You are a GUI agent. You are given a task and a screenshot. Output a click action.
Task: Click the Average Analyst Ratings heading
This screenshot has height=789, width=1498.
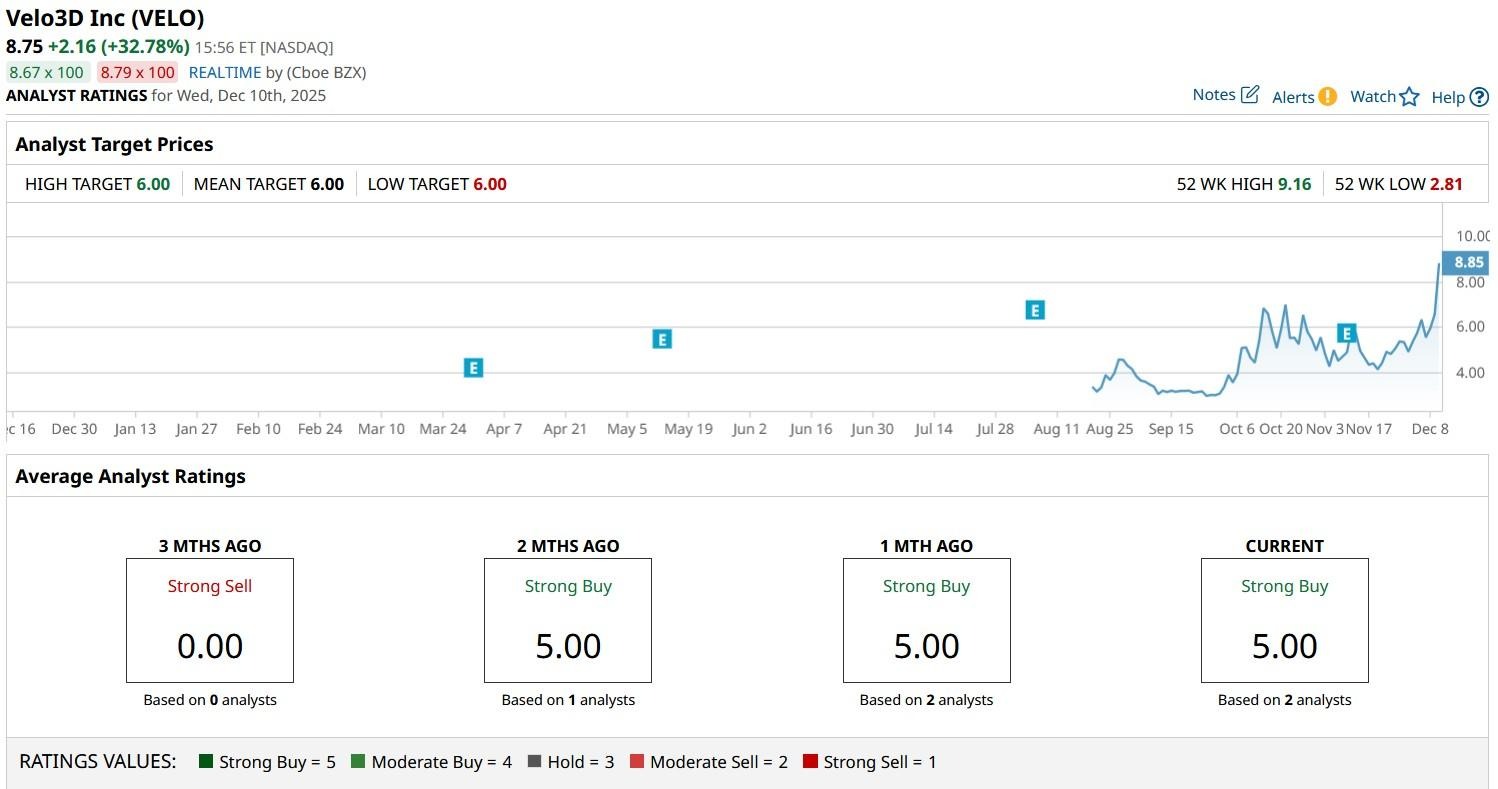[130, 476]
